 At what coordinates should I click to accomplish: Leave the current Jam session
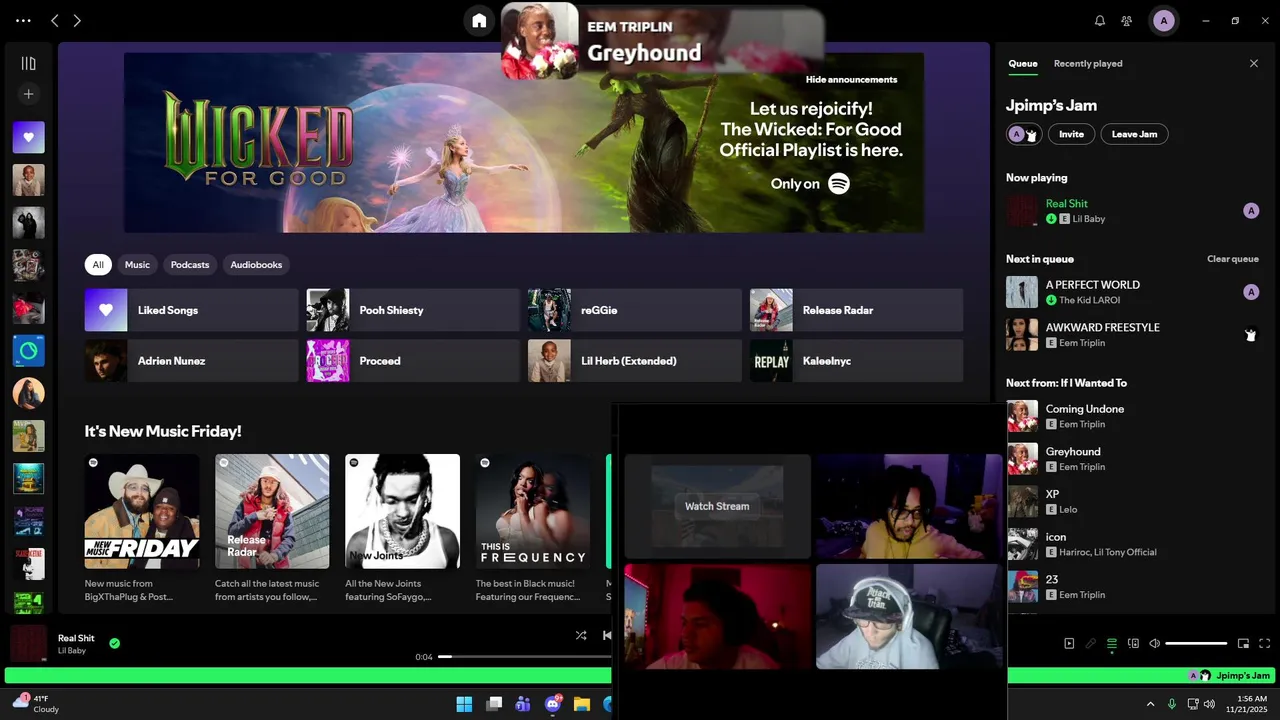point(1134,134)
